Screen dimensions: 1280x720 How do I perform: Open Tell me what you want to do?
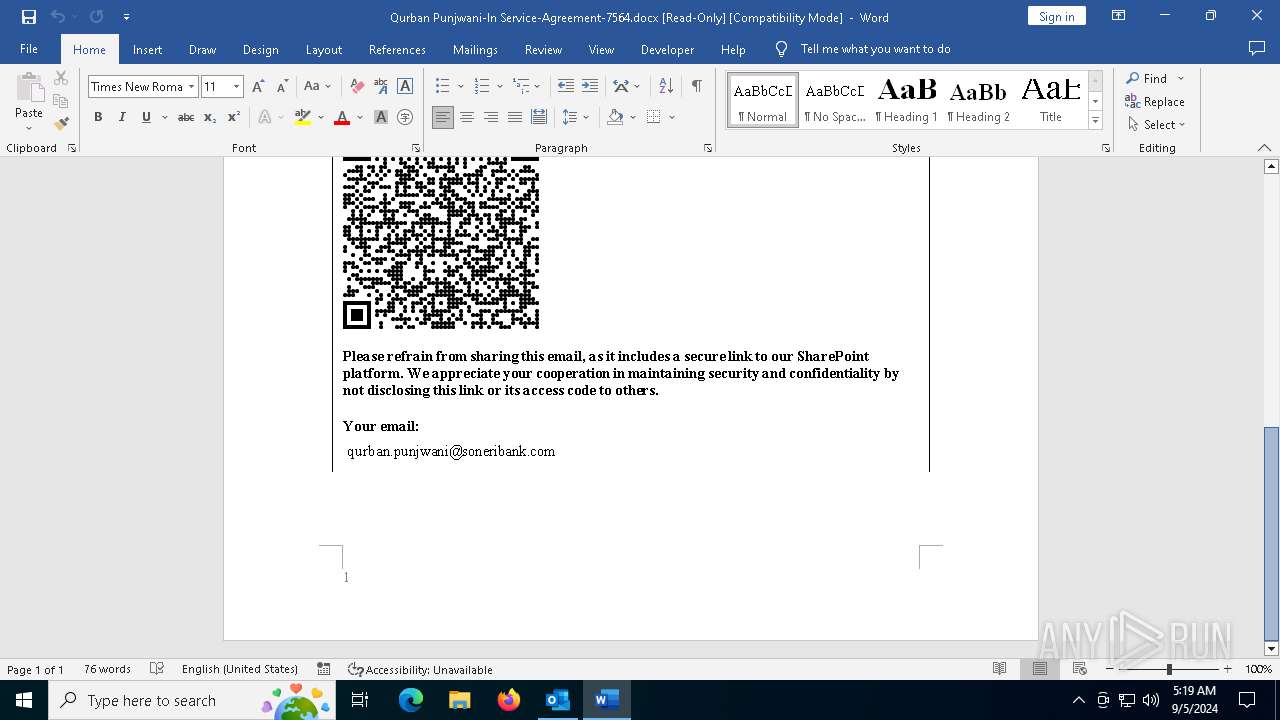(863, 49)
